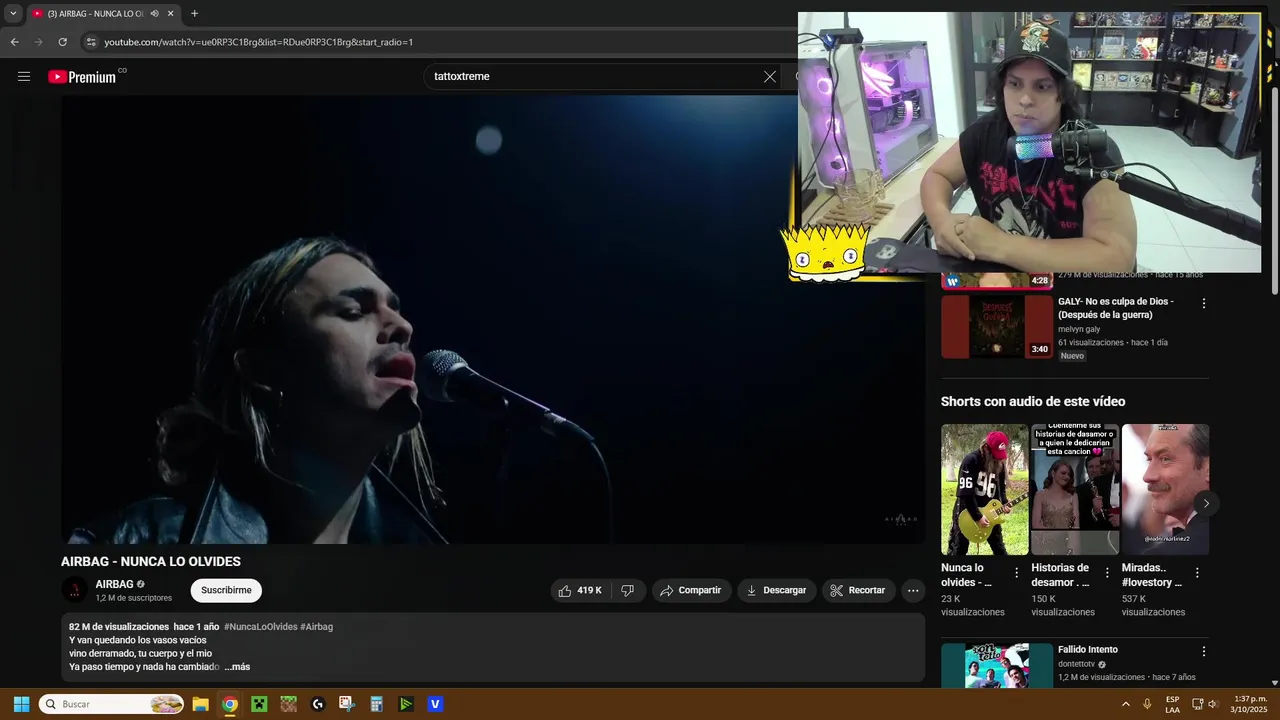Close the AIRBAG - NUNCA LO OLVIDES tab
This screenshot has width=1280, height=720.
coord(170,13)
